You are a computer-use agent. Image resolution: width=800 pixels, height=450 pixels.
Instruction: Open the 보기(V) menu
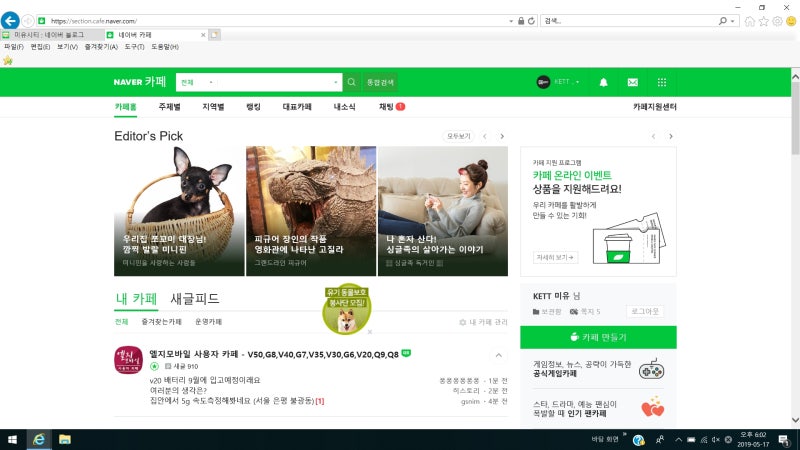pos(67,46)
